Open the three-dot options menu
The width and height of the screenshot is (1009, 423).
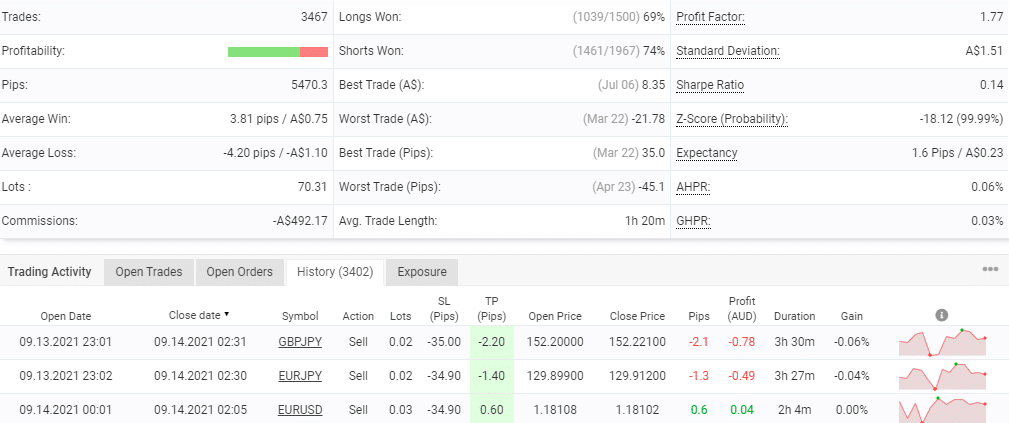990,270
